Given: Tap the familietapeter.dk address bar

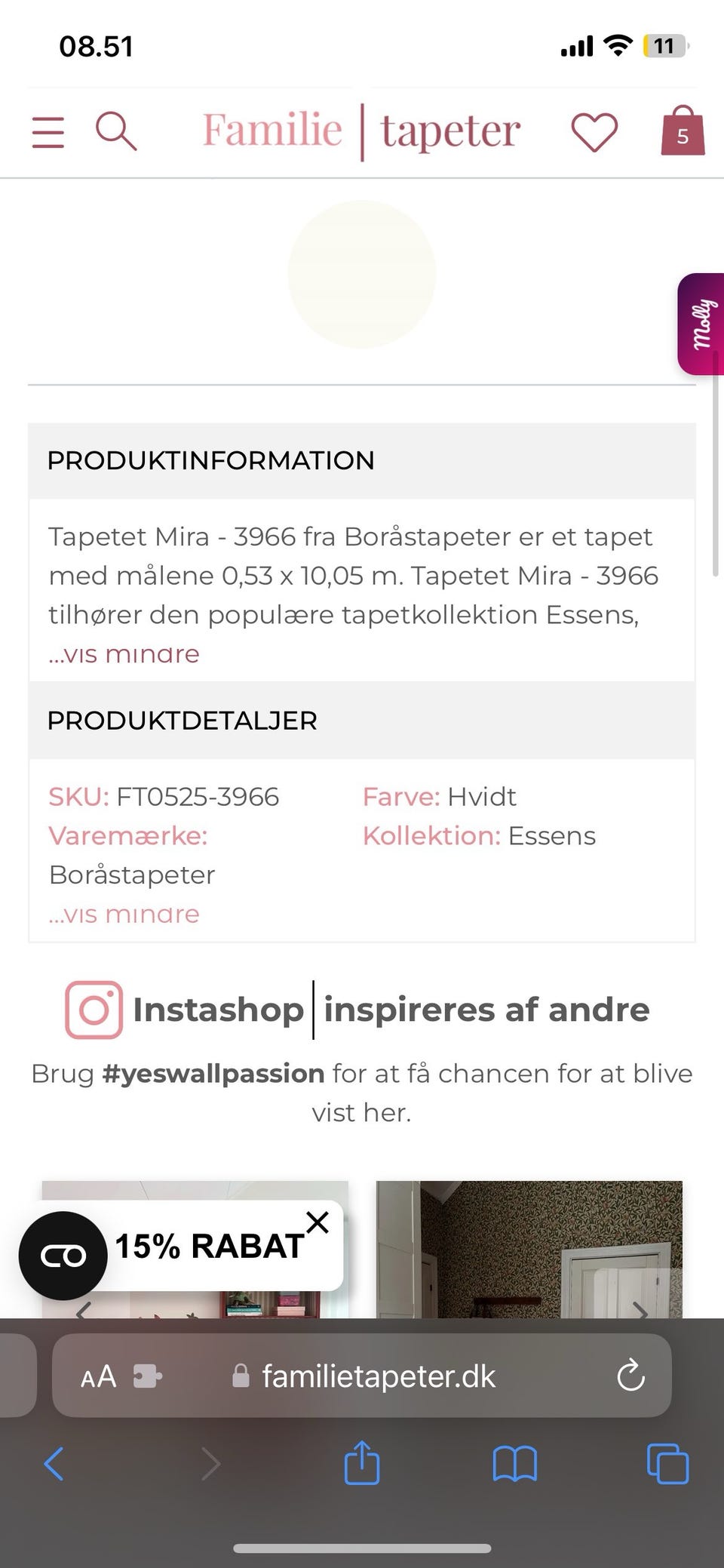Looking at the screenshot, I should click(x=377, y=1376).
